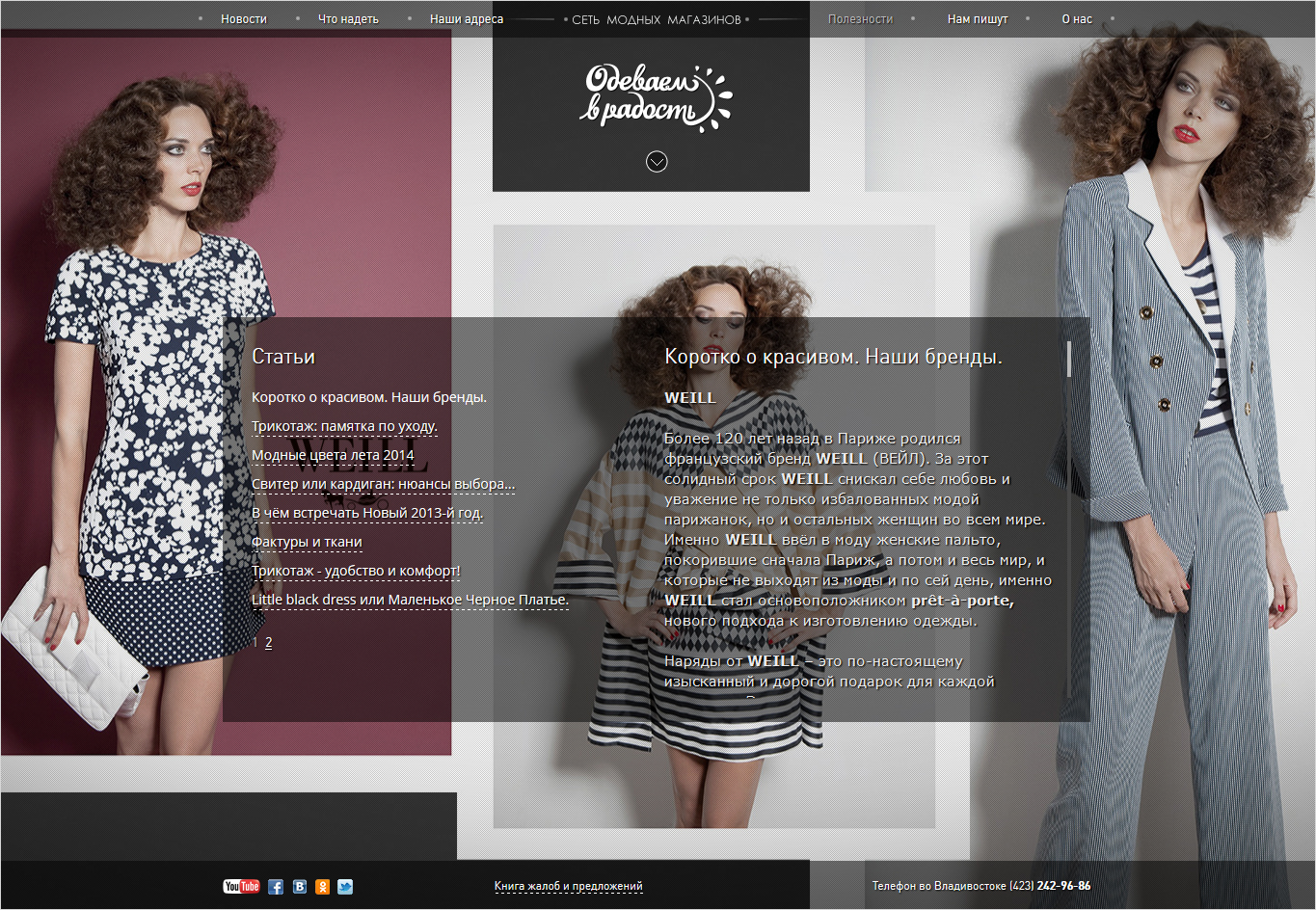
Task: Open the YouTube channel icon
Action: (241, 886)
